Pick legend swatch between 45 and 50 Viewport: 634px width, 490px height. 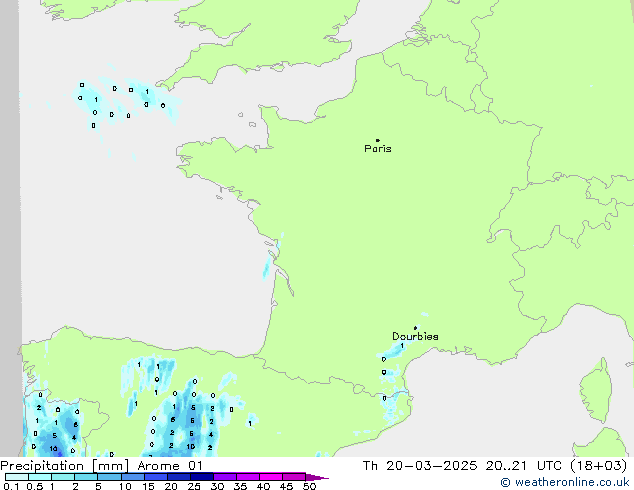(x=294, y=477)
